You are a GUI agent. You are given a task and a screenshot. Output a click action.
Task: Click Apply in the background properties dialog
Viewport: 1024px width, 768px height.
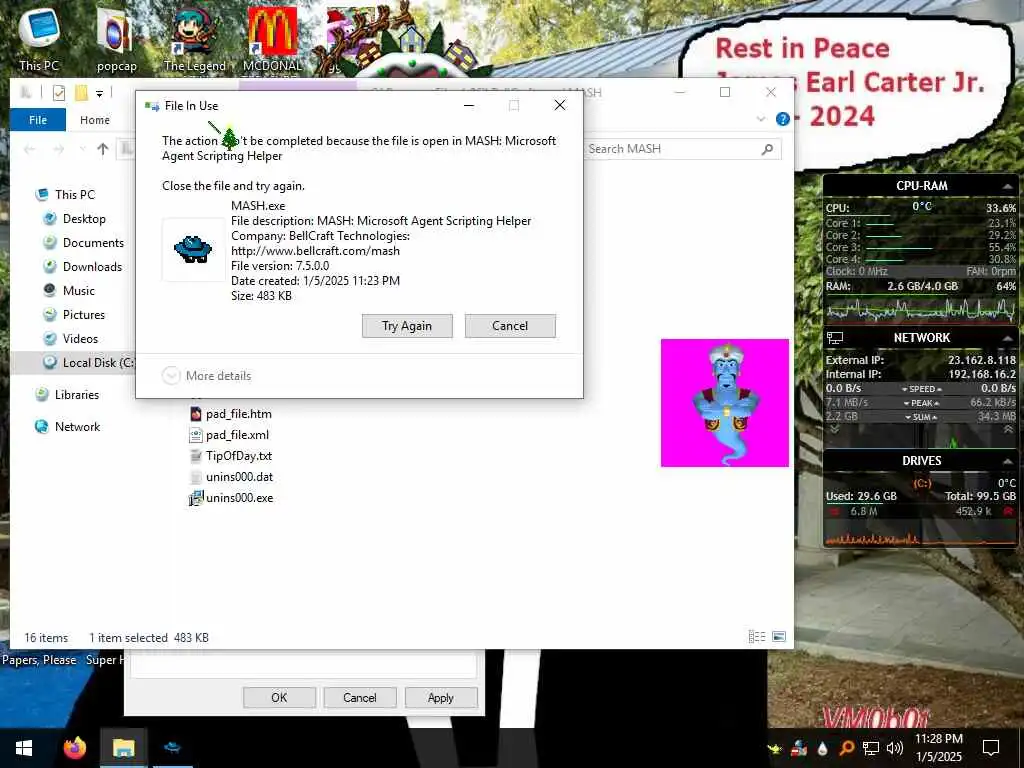(x=441, y=697)
